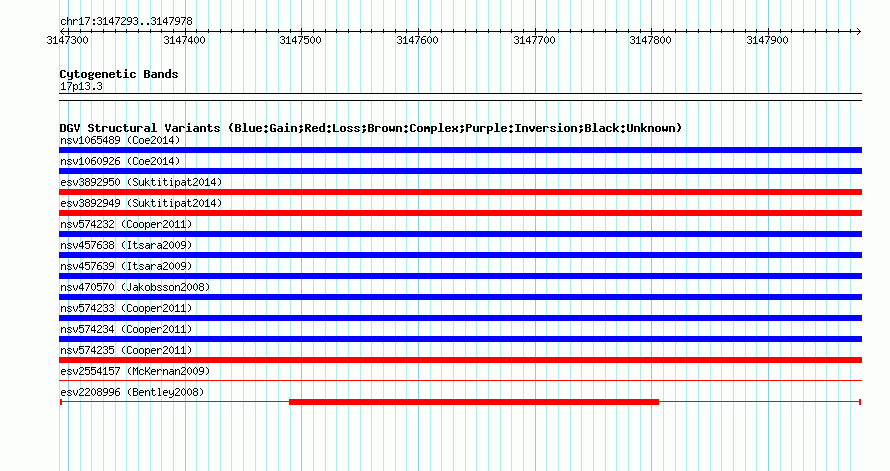
Task: Click blue bar under nsv574234
Action: pyautogui.click(x=460, y=339)
